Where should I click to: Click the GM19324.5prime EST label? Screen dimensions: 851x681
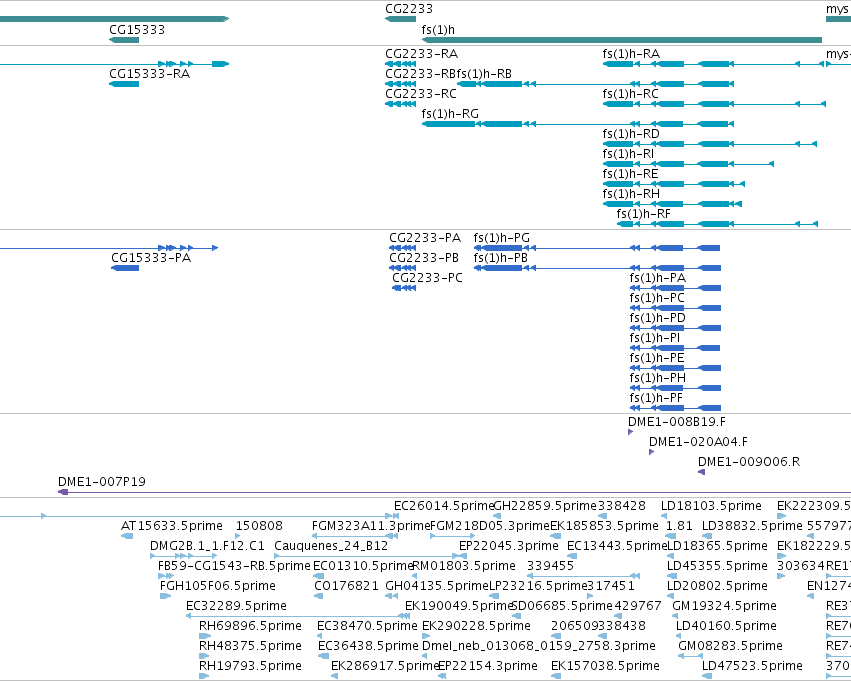(724, 606)
